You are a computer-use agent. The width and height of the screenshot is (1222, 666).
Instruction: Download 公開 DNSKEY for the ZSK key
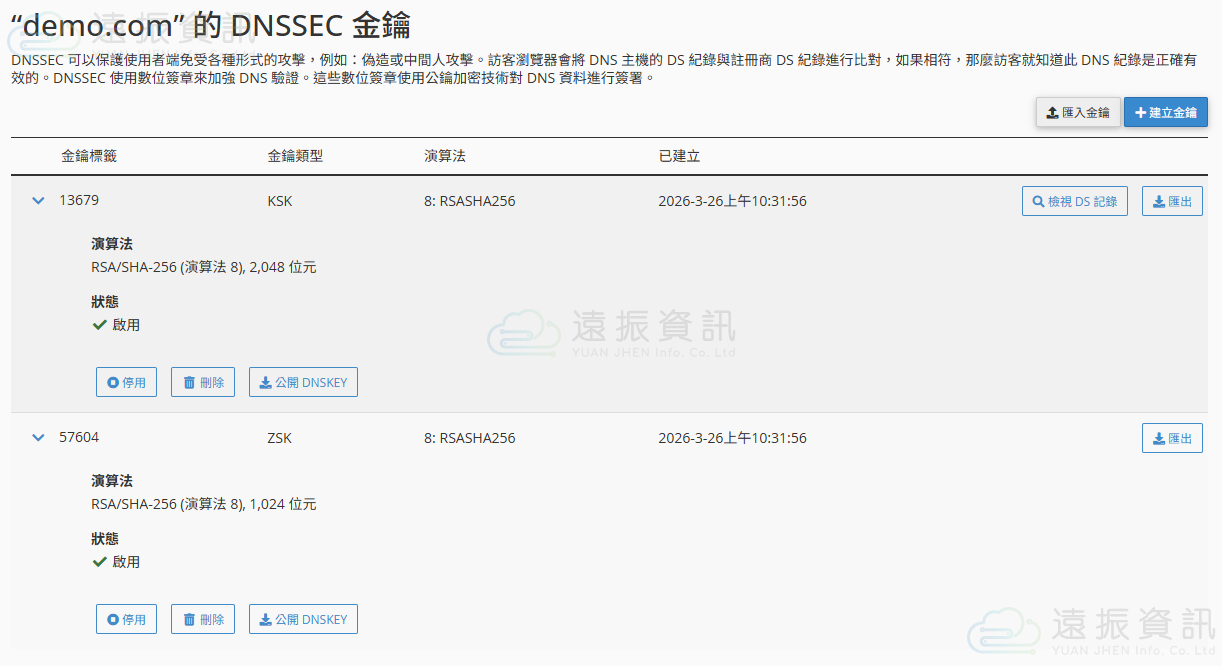tap(303, 619)
